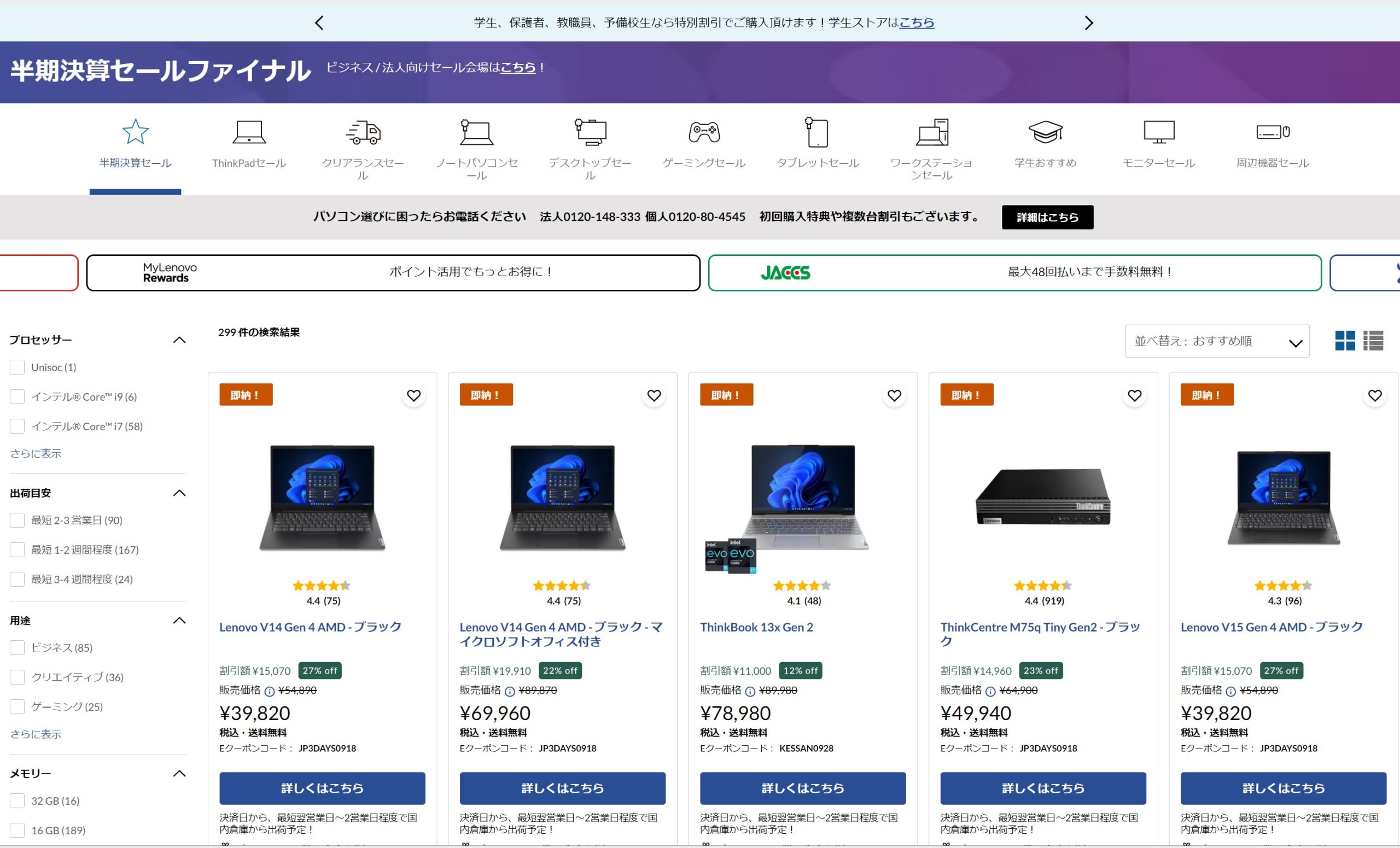Collapse the メモリー filter section
Image resolution: width=1400 pixels, height=848 pixels.
coord(179,774)
